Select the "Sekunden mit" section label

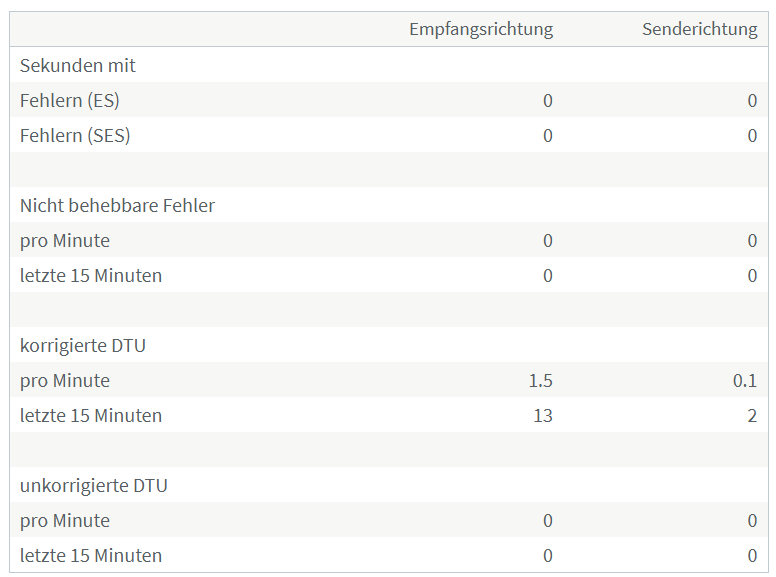78,65
